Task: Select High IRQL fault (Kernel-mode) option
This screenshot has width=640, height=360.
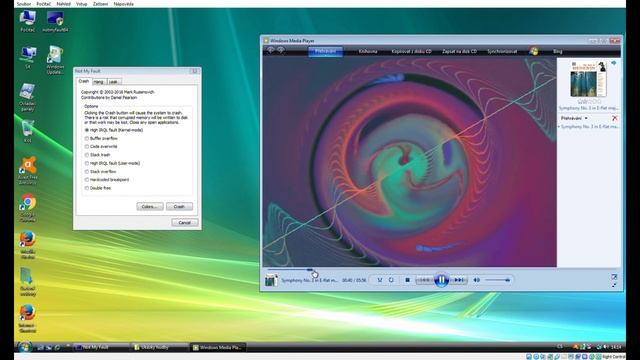Action: (114, 130)
